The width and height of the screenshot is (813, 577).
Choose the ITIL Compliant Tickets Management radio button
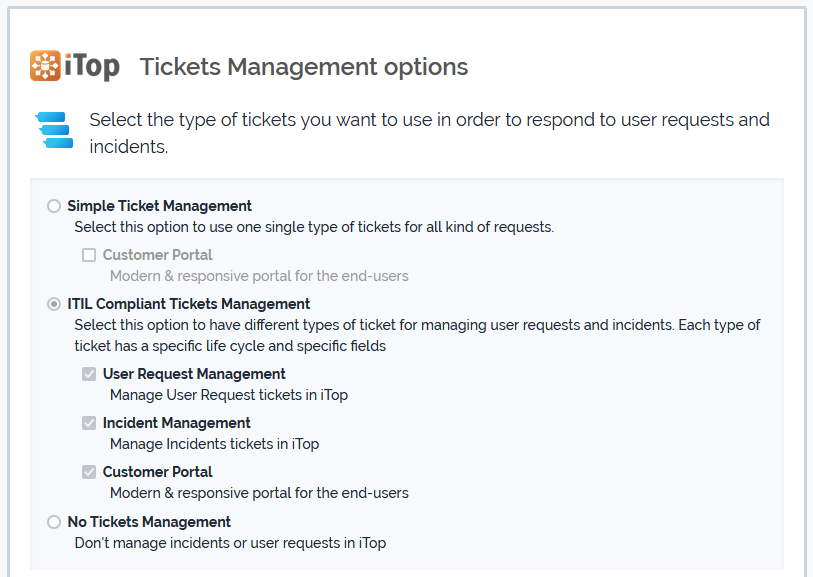[x=54, y=304]
